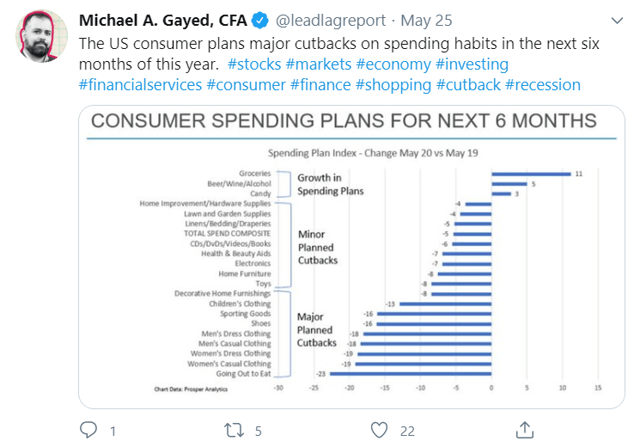Open the May 25 tweet timestamp
This screenshot has width=640, height=441.
coord(426,20)
